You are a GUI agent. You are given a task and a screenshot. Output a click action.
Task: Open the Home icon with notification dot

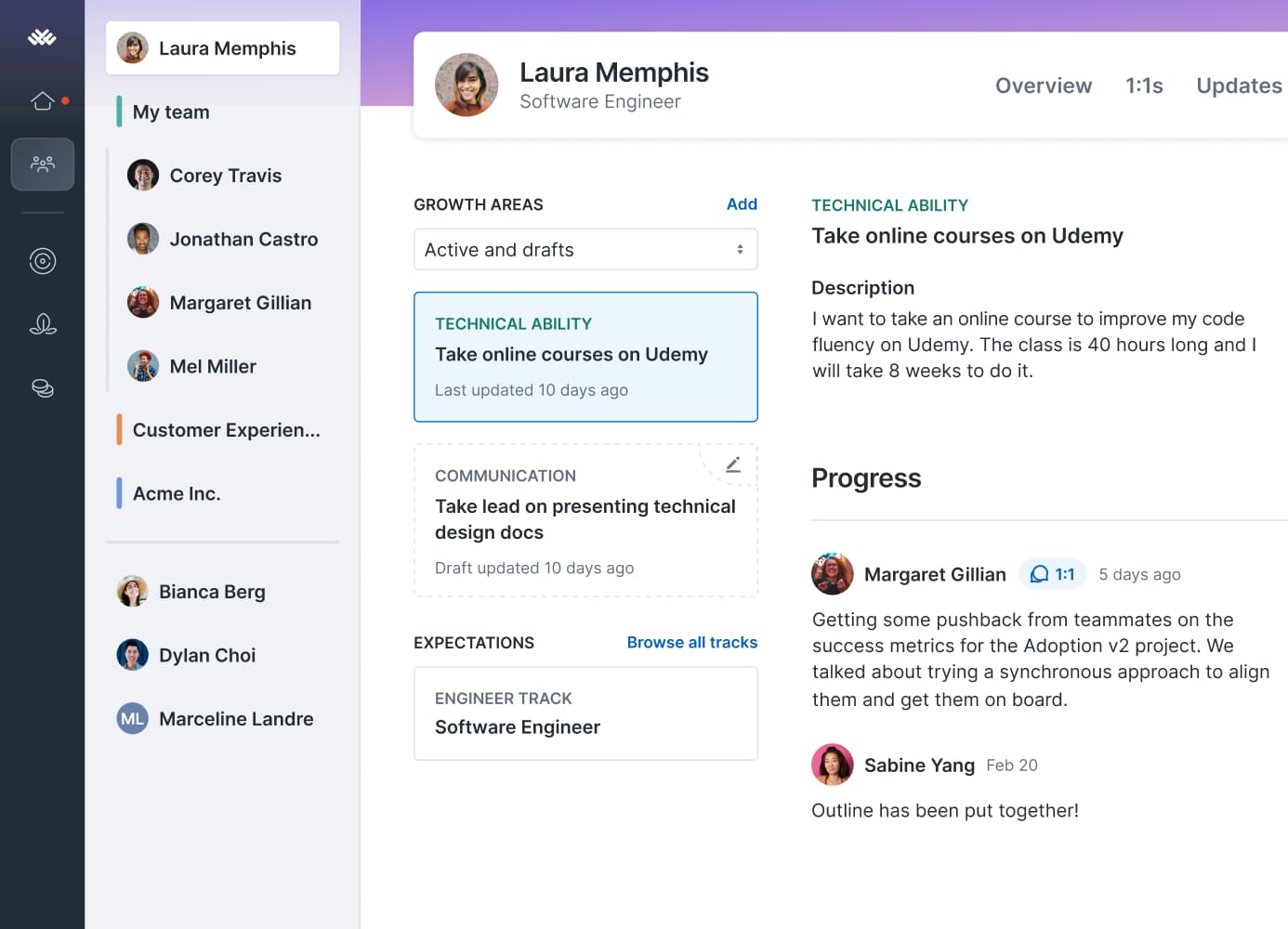[x=43, y=101]
